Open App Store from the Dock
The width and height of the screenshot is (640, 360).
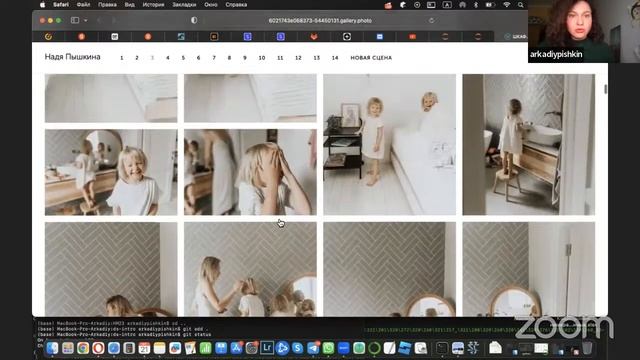point(236,348)
